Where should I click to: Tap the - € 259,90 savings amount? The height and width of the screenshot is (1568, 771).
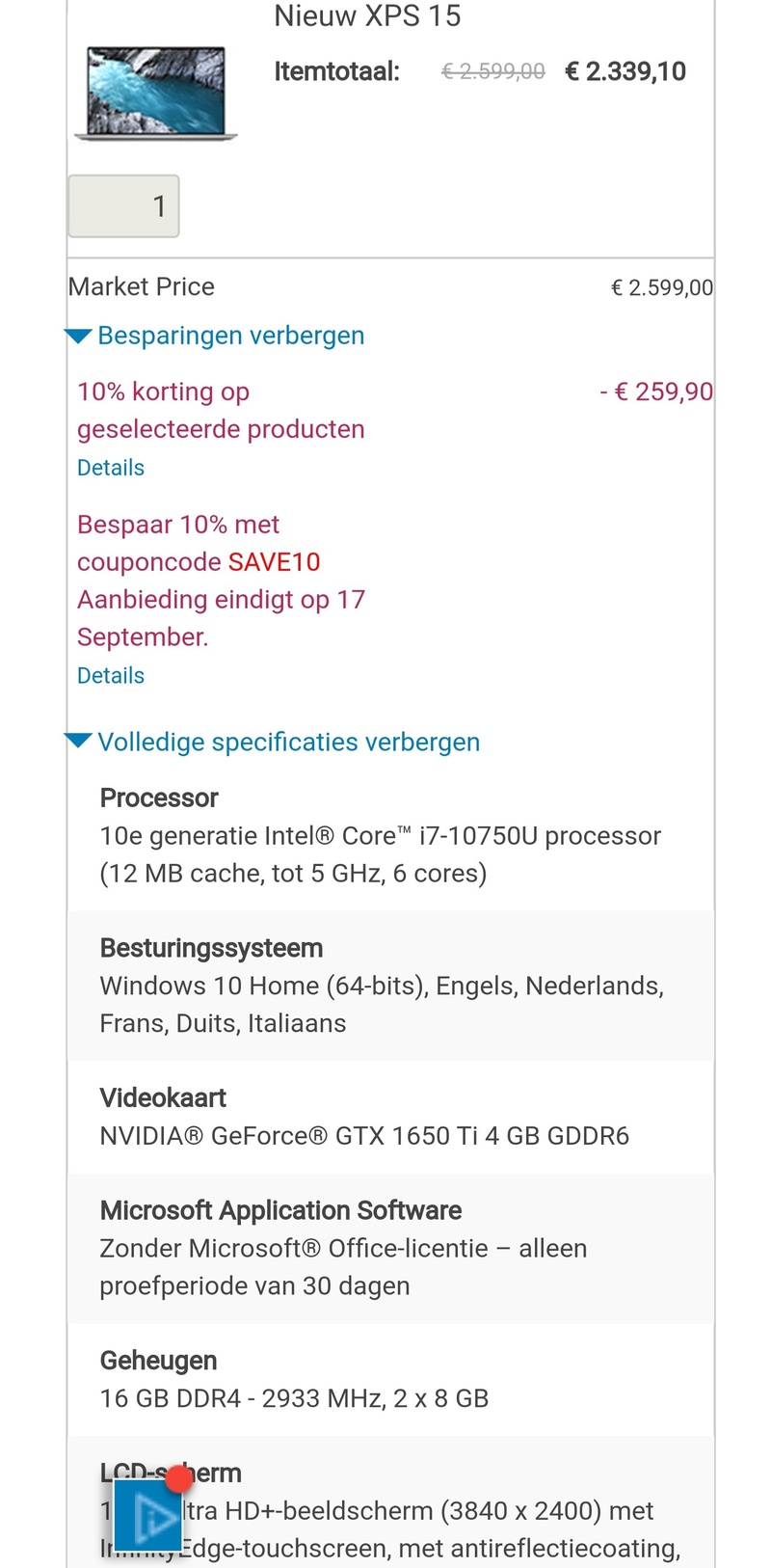[x=656, y=392]
